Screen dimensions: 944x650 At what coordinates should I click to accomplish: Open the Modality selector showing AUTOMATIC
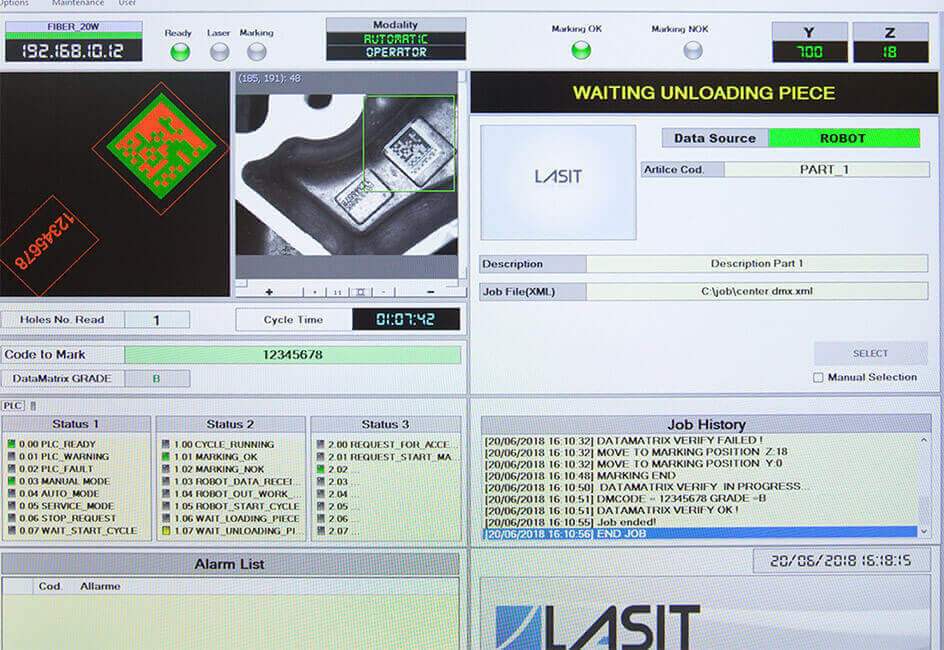point(396,40)
